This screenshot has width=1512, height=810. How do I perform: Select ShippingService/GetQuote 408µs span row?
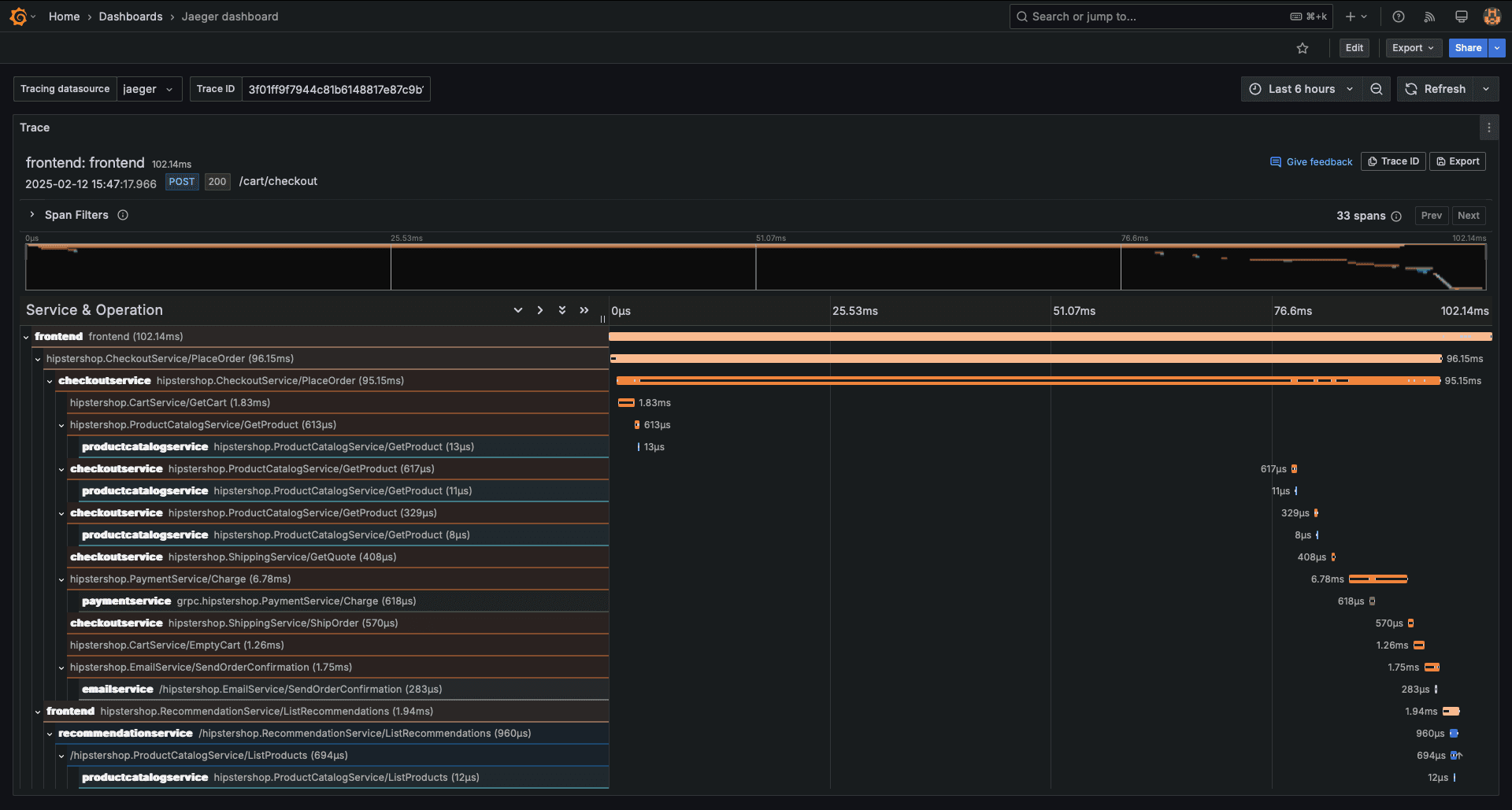(x=338, y=557)
